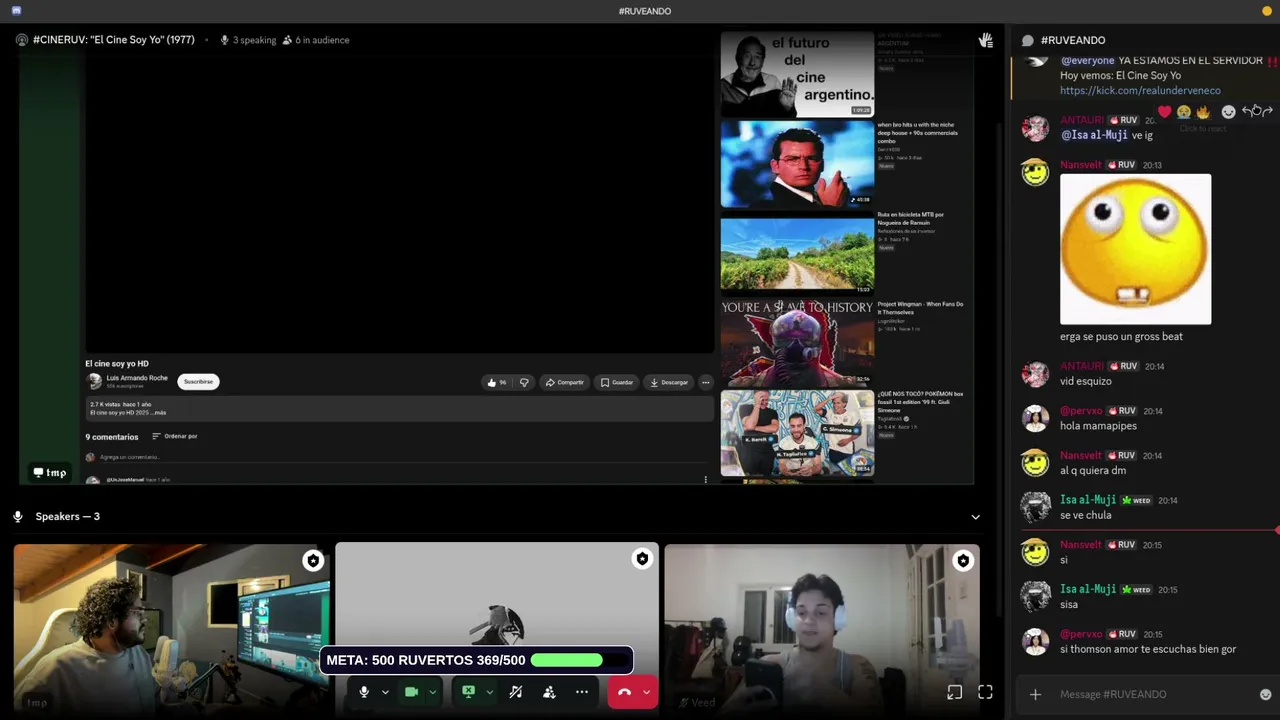The height and width of the screenshot is (720, 1280).
Task: Open the more options menu in call controls
Action: coord(582,692)
